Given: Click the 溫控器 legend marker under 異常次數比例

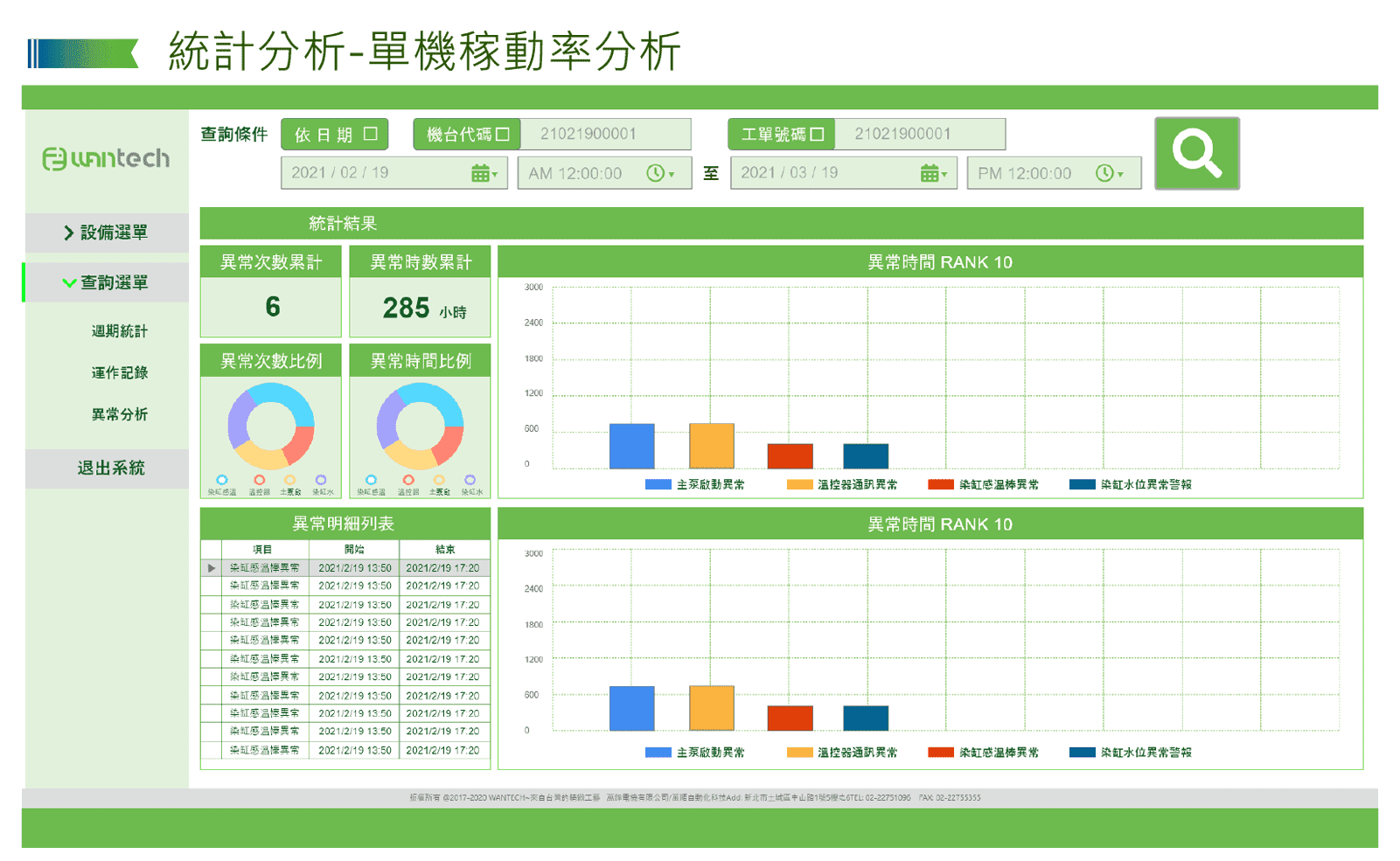Looking at the screenshot, I should click(259, 480).
